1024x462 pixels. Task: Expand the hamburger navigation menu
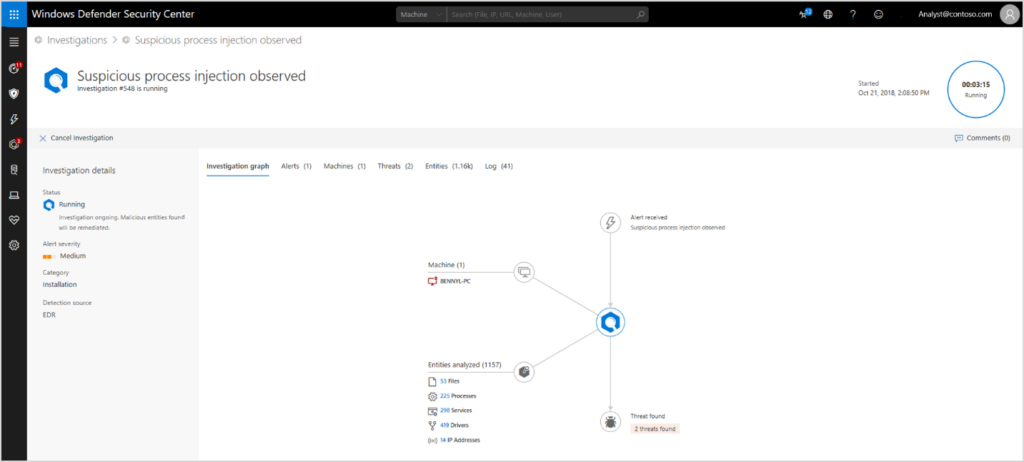tap(14, 42)
